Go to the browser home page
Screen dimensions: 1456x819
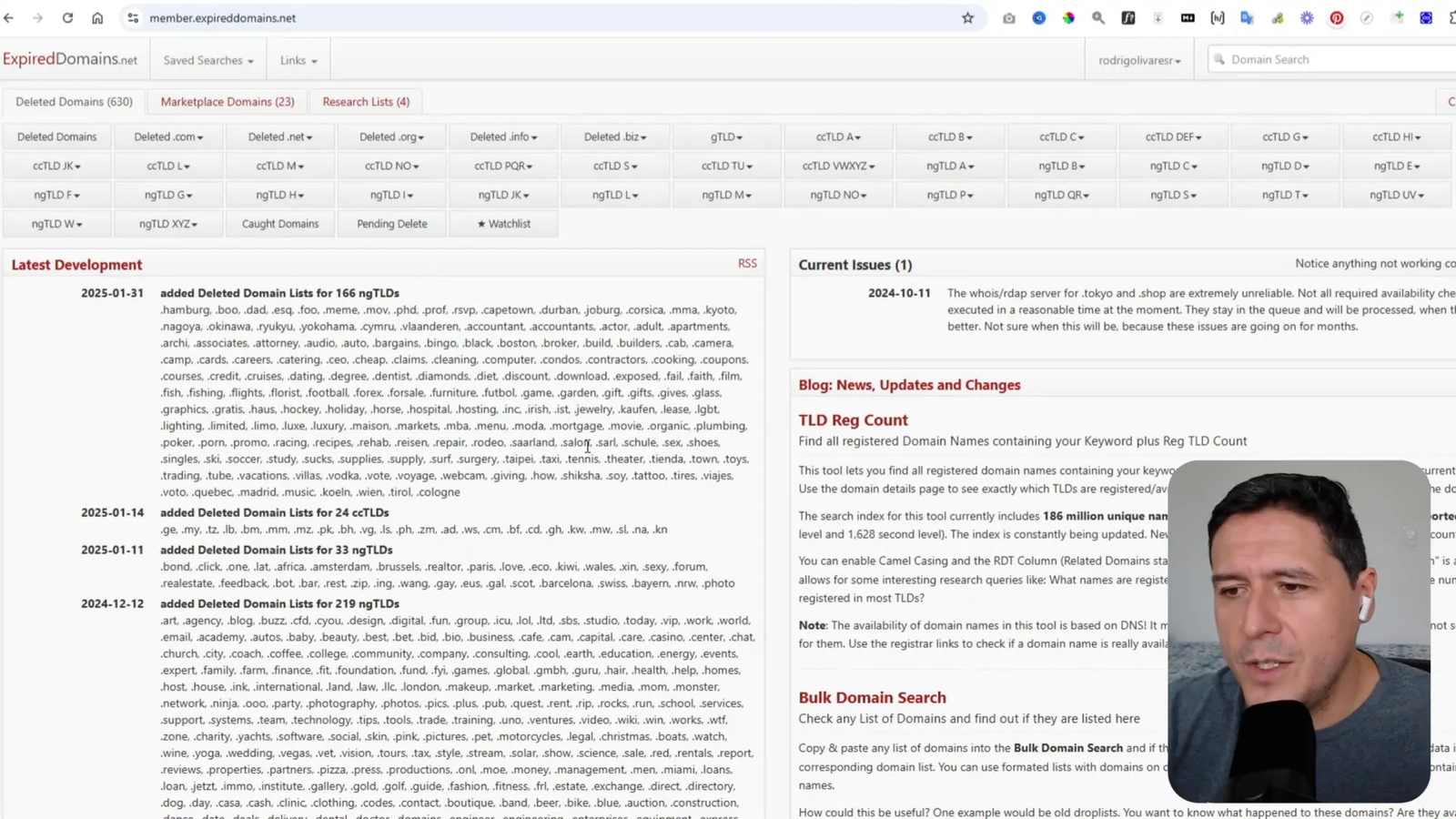[97, 18]
